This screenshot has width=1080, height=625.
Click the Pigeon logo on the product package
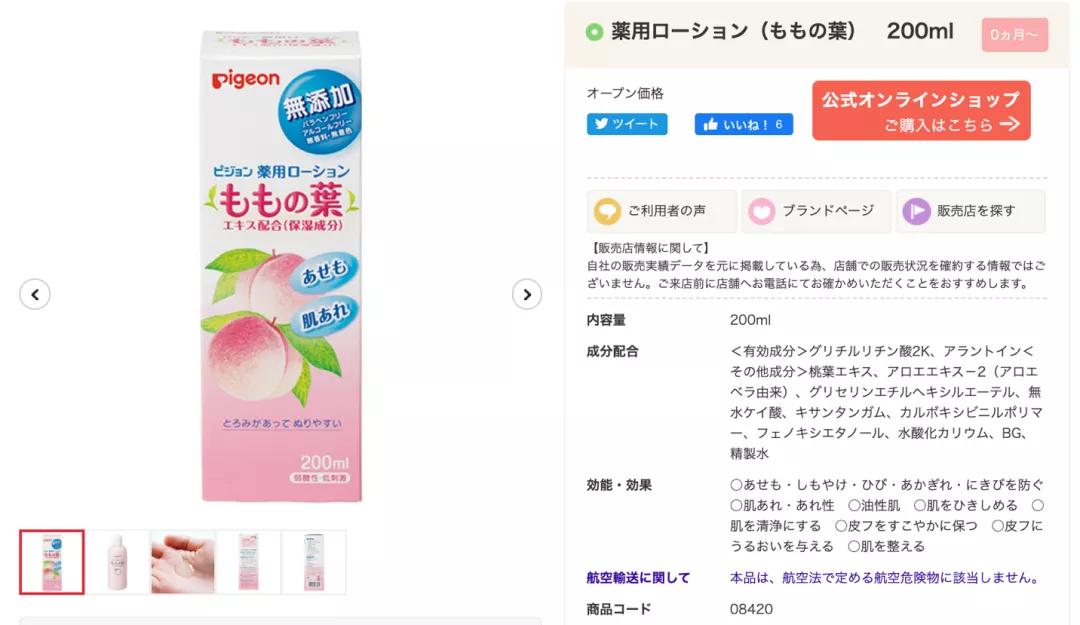tap(248, 78)
